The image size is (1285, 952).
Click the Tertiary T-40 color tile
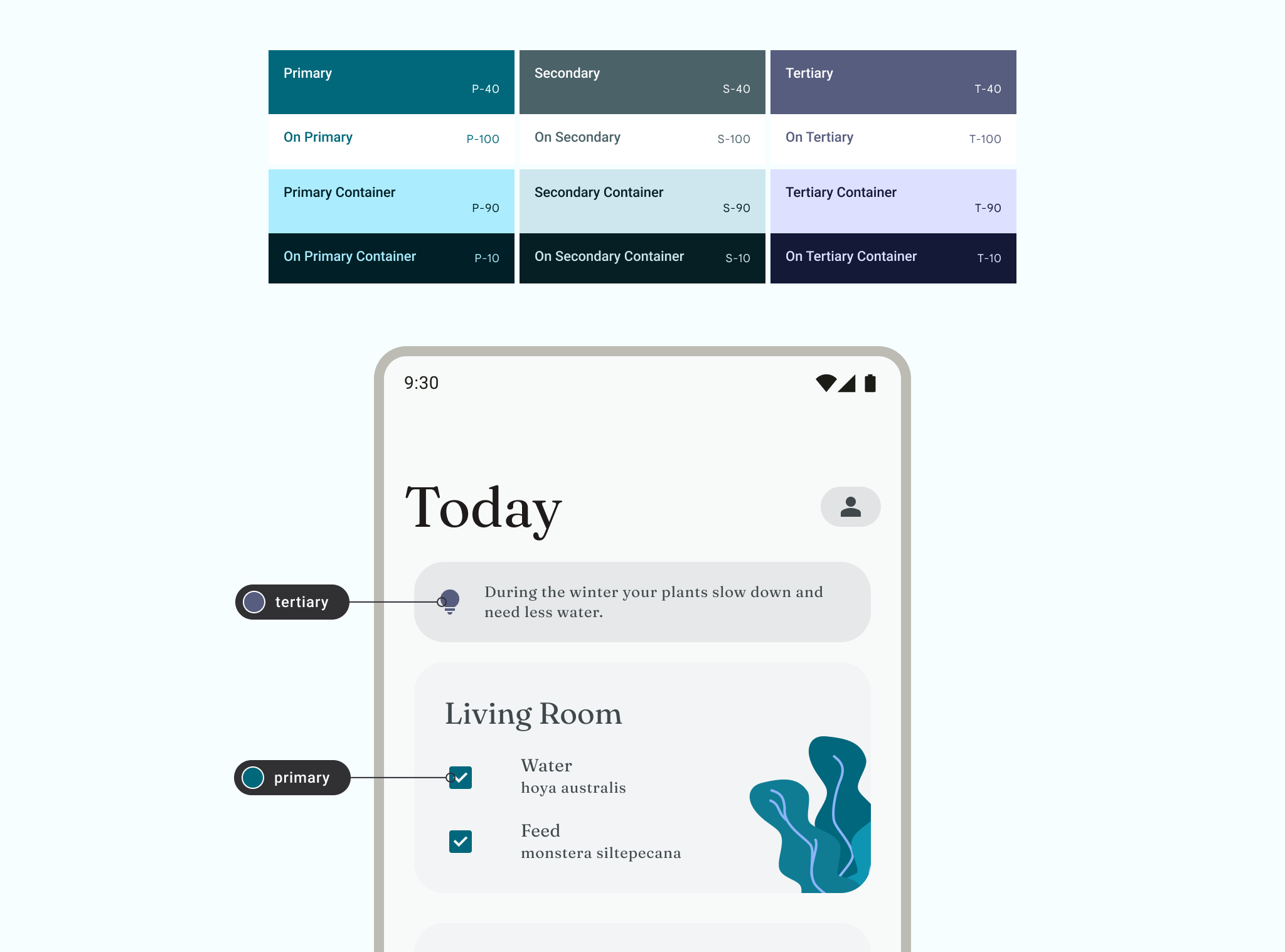[x=893, y=82]
